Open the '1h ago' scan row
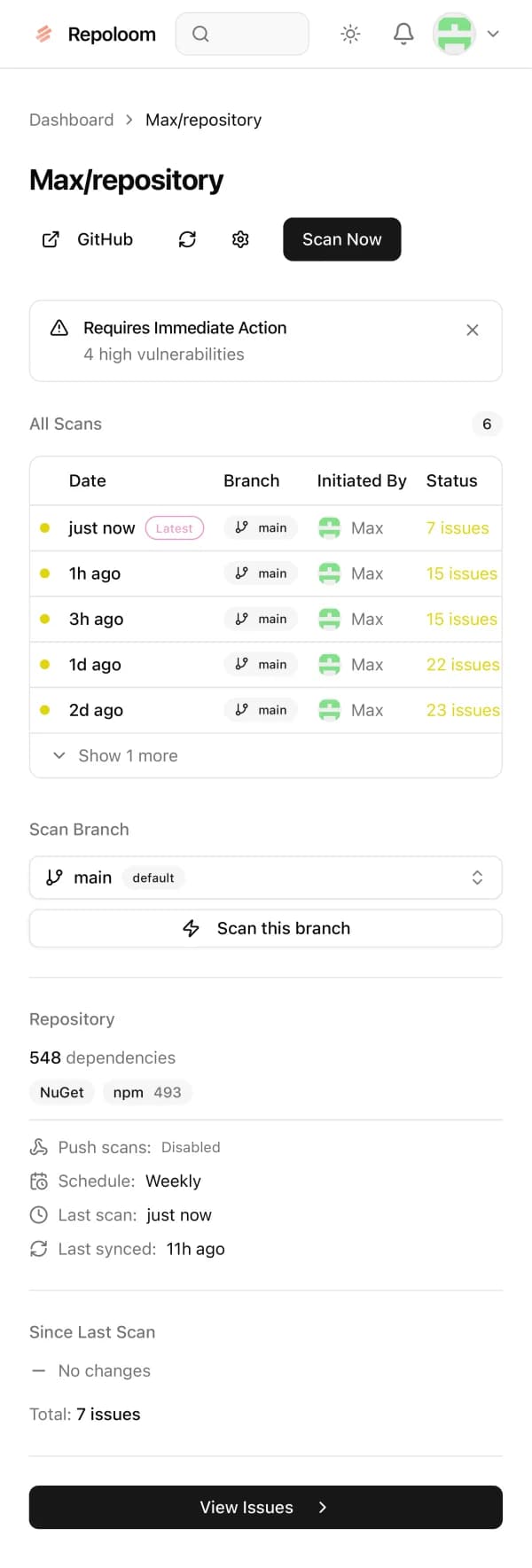 266,573
